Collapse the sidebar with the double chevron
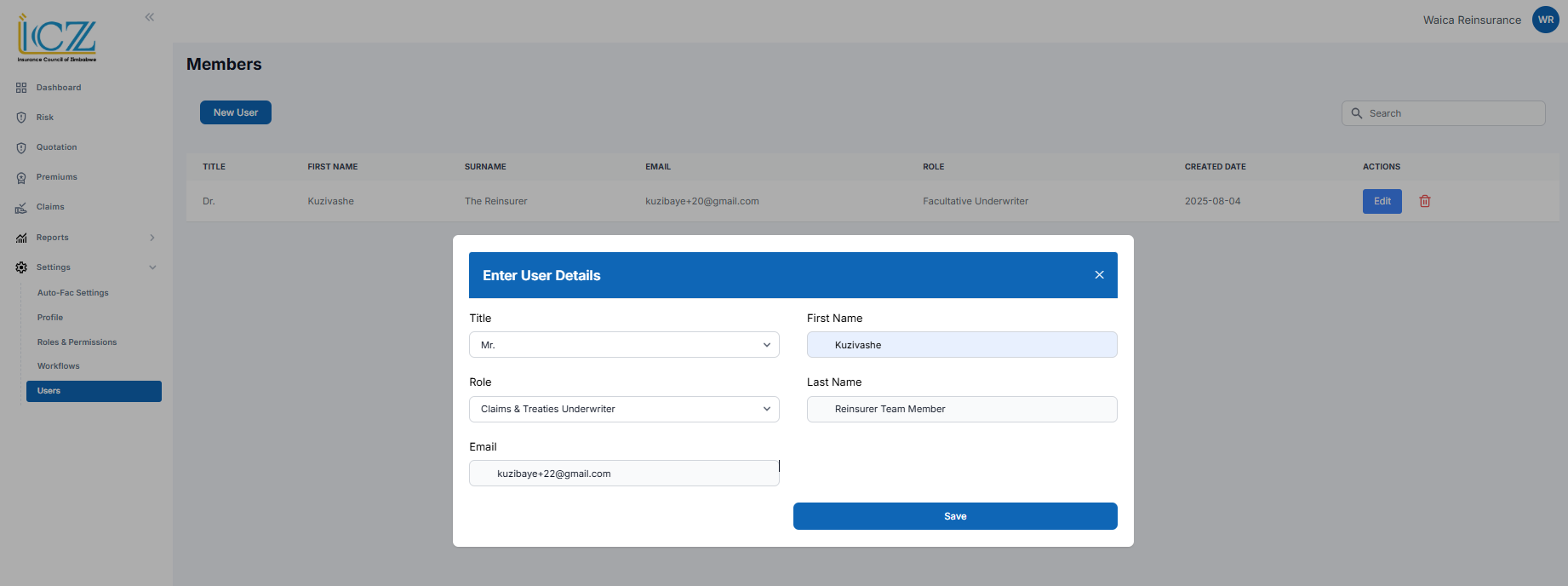1568x586 pixels. [x=150, y=17]
